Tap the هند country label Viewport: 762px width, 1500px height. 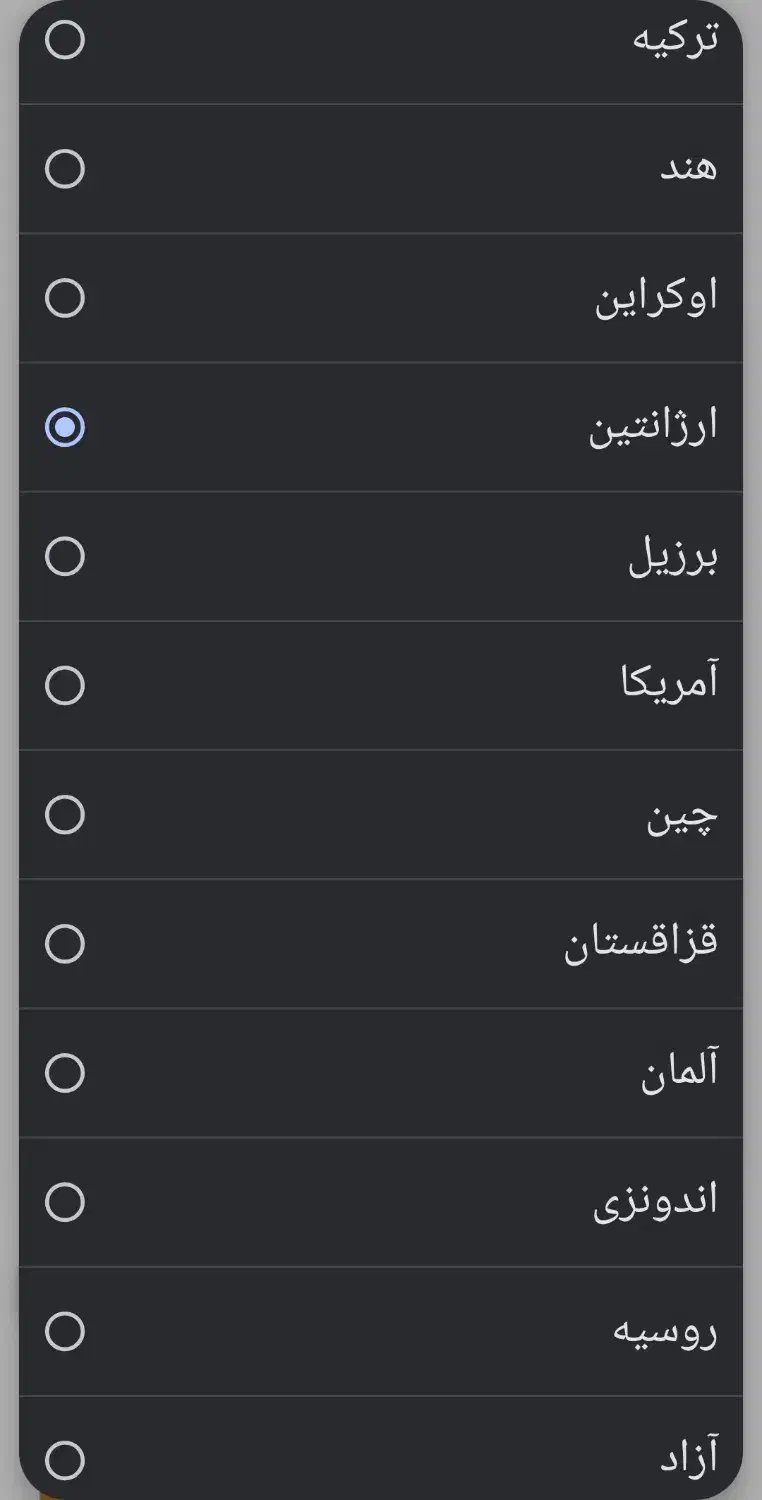coord(688,168)
